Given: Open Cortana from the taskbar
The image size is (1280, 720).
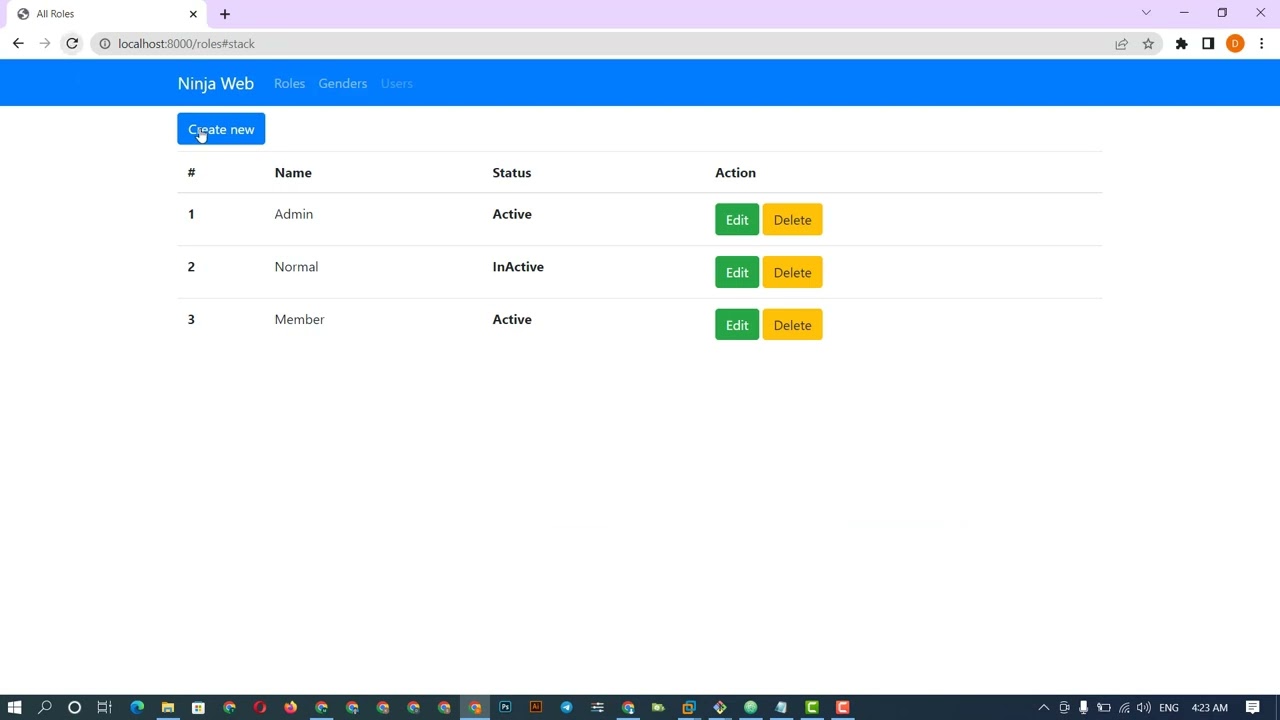Looking at the screenshot, I should pos(74,708).
